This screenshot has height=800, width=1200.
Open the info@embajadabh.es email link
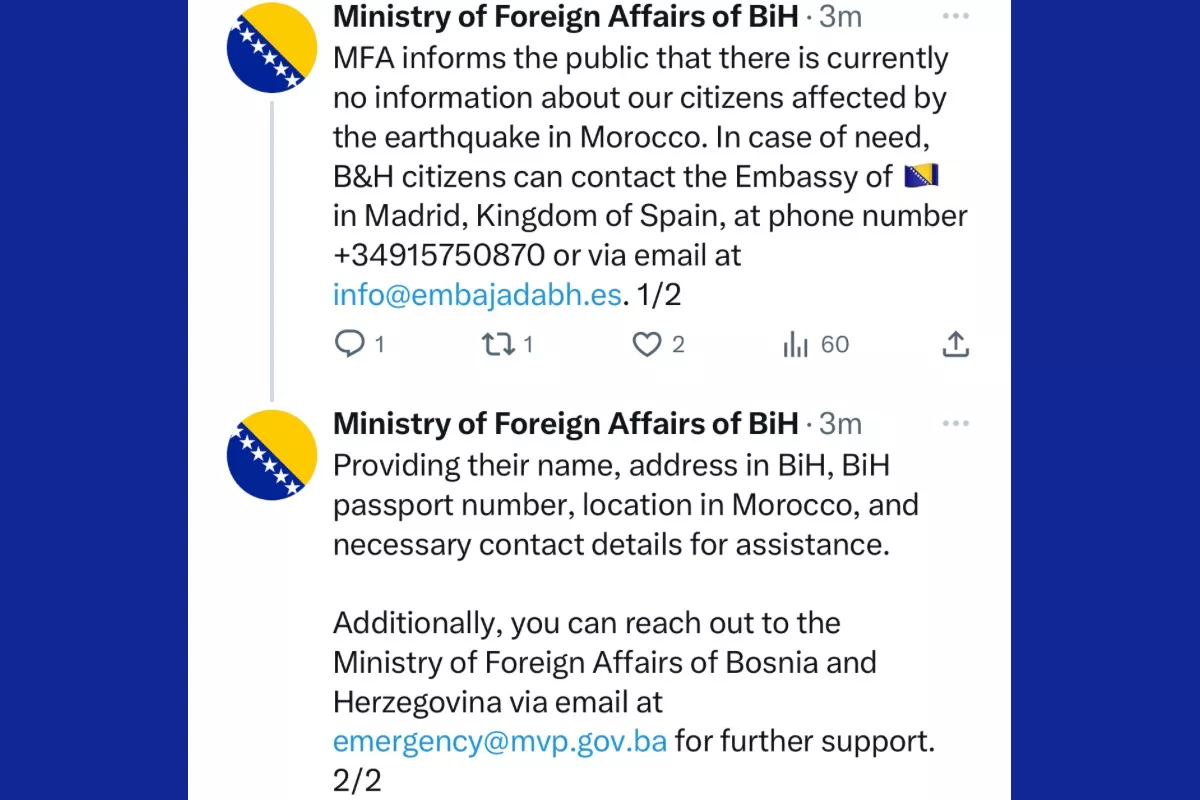click(478, 295)
